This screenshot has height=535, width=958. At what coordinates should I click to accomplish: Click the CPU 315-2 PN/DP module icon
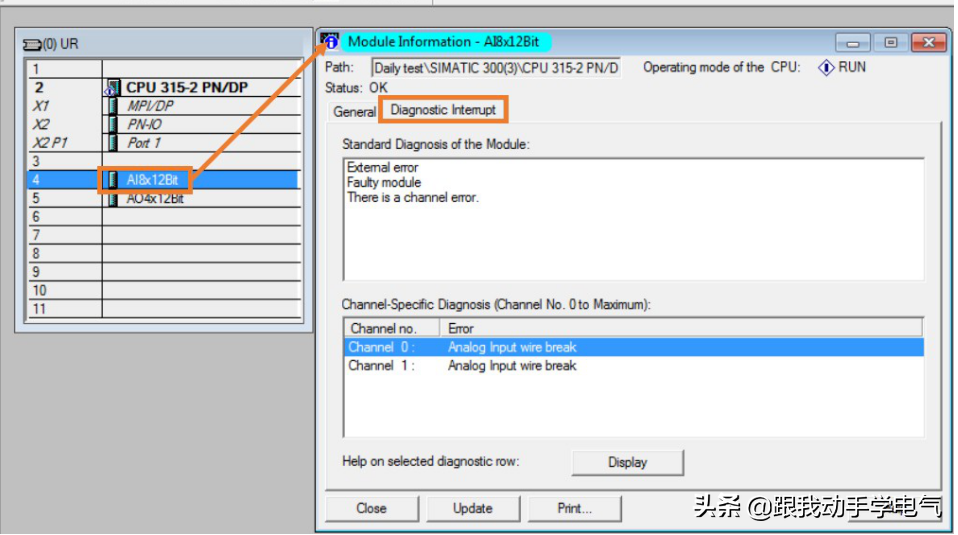pyautogui.click(x=113, y=88)
